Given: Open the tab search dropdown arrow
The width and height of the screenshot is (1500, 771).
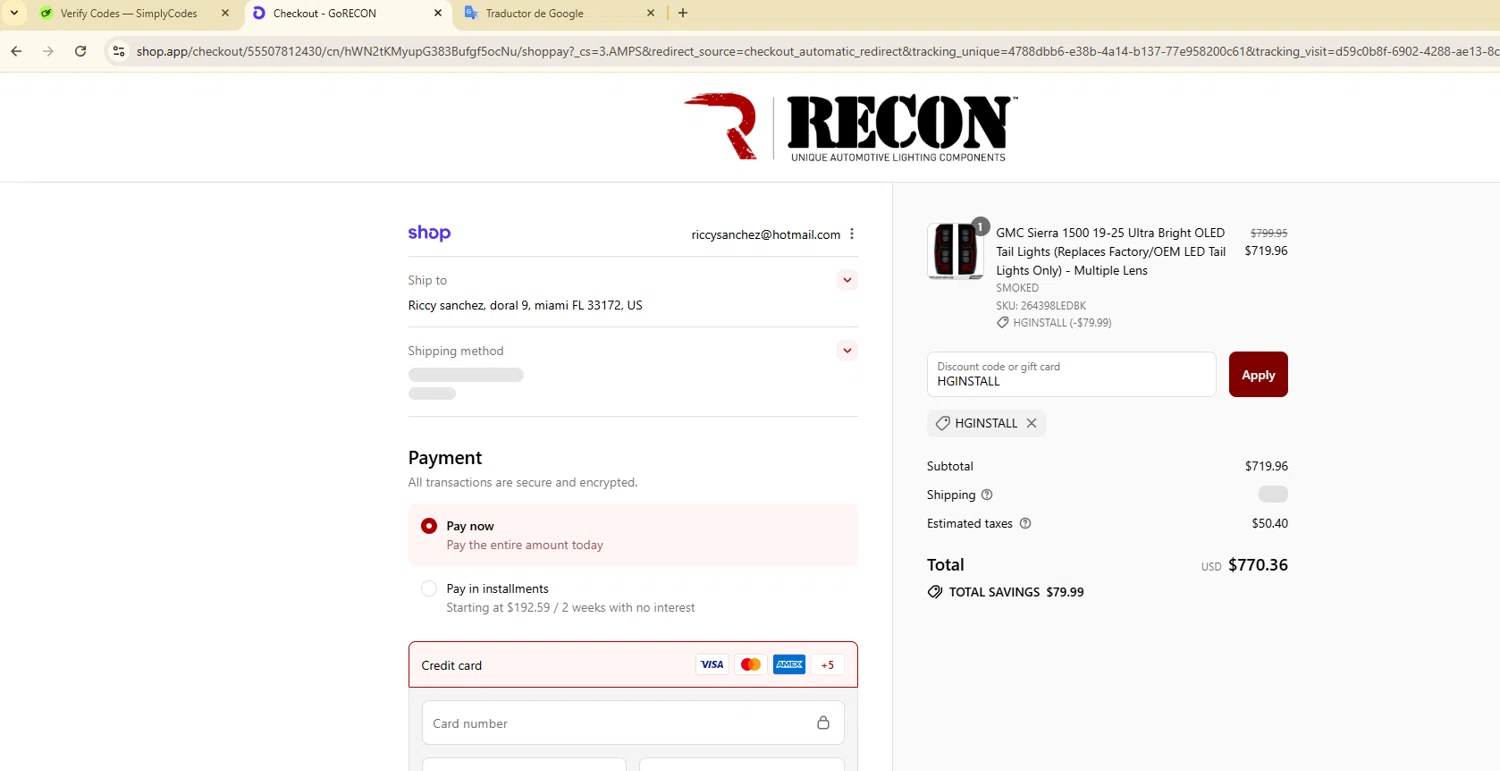Looking at the screenshot, I should (14, 13).
